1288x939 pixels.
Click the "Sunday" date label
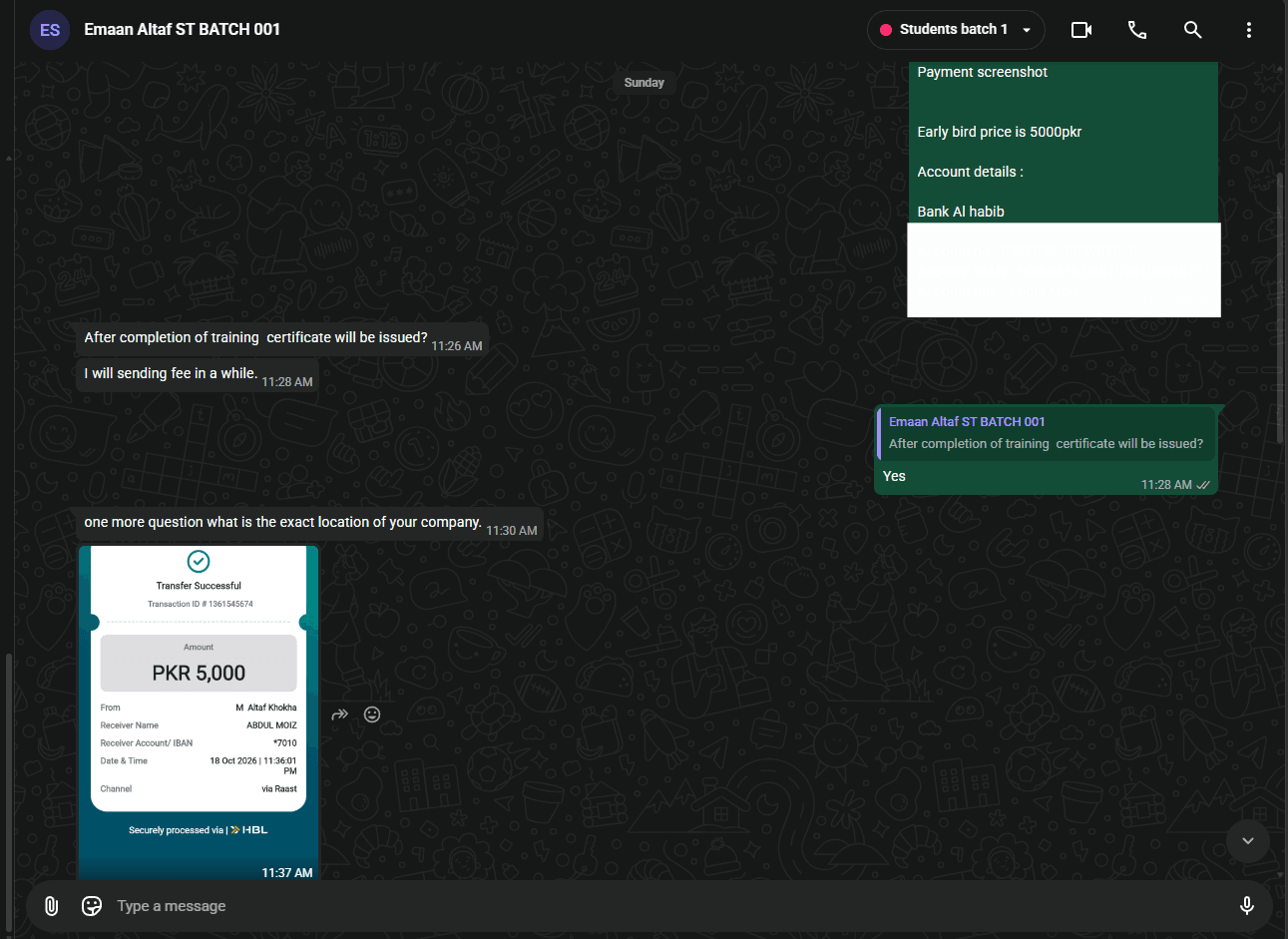tap(644, 83)
